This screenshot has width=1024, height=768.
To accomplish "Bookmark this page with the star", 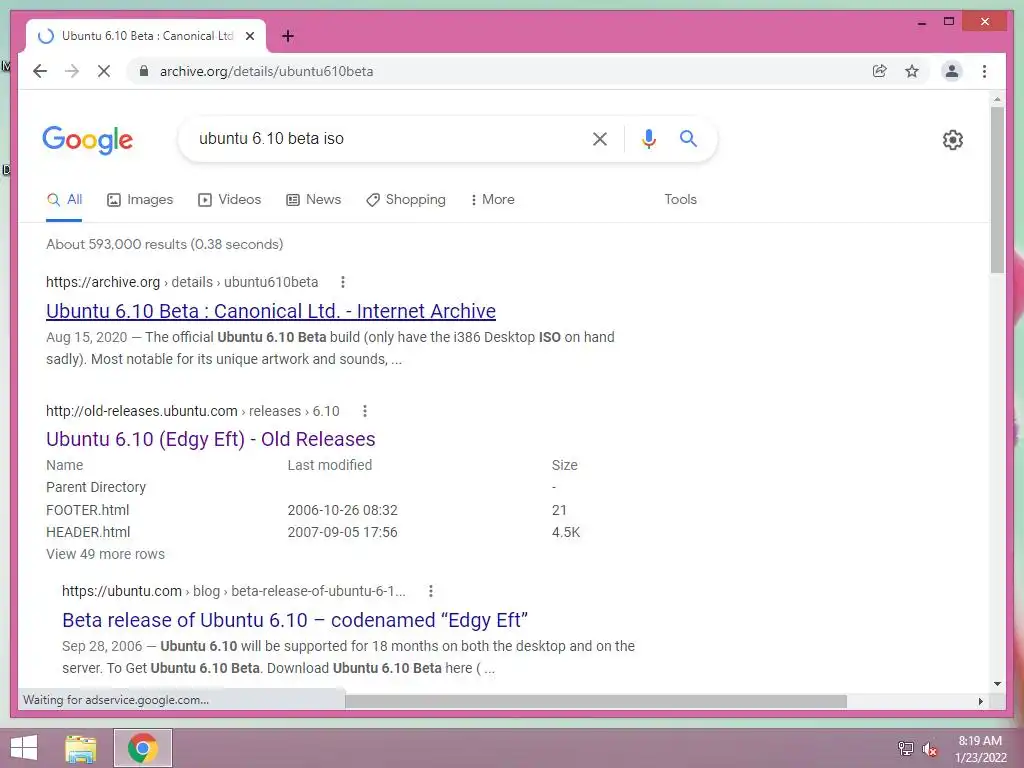I will pyautogui.click(x=912, y=71).
